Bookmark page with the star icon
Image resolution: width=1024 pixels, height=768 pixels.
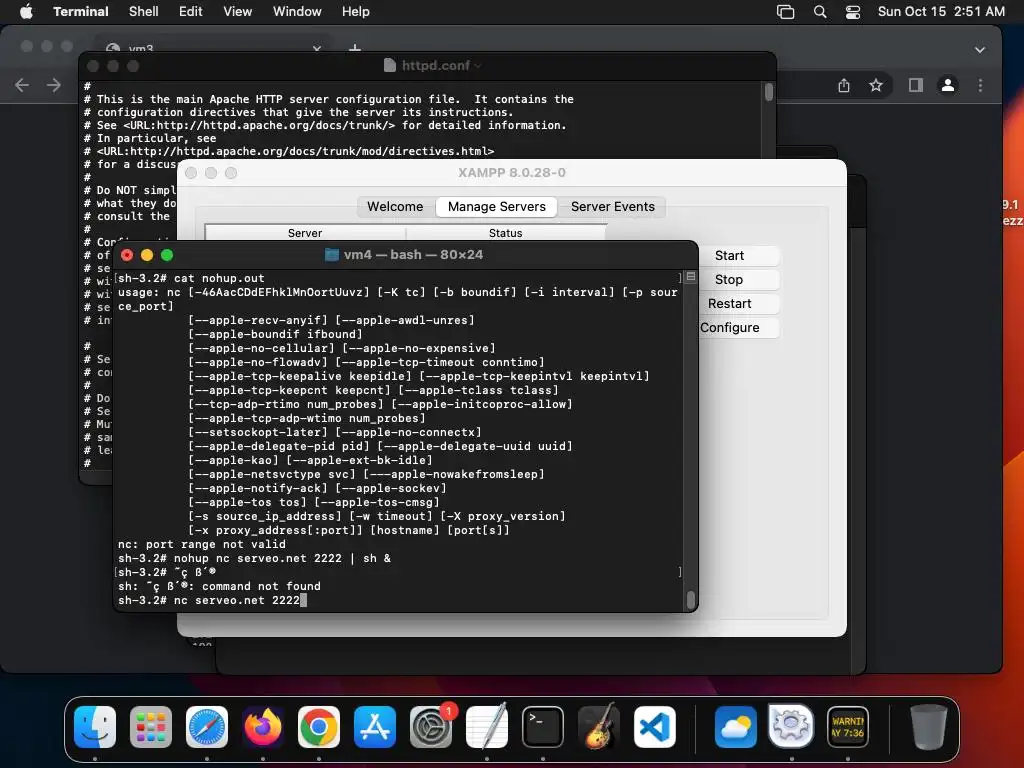(x=876, y=85)
